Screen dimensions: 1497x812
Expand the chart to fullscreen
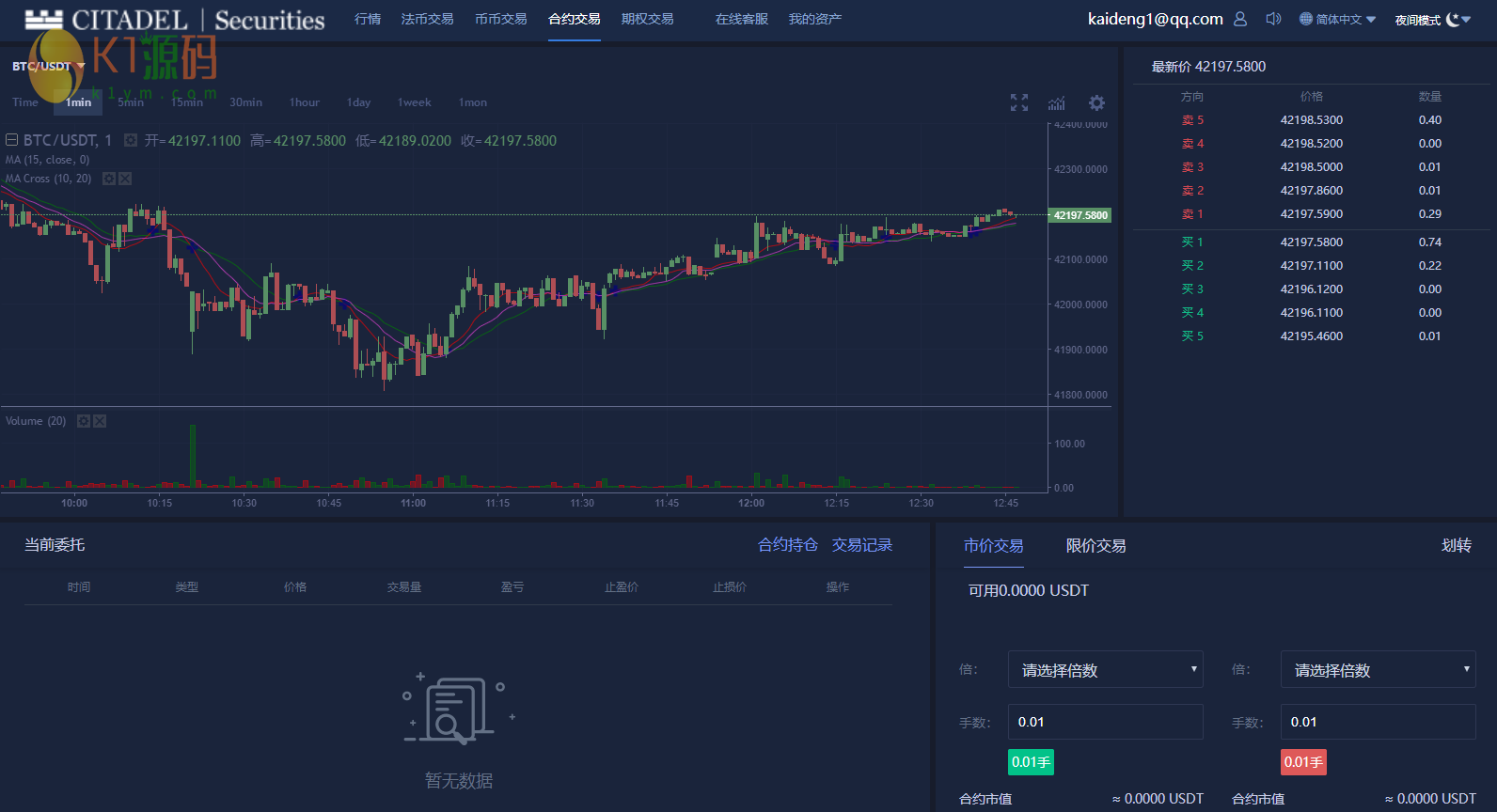[x=1019, y=102]
